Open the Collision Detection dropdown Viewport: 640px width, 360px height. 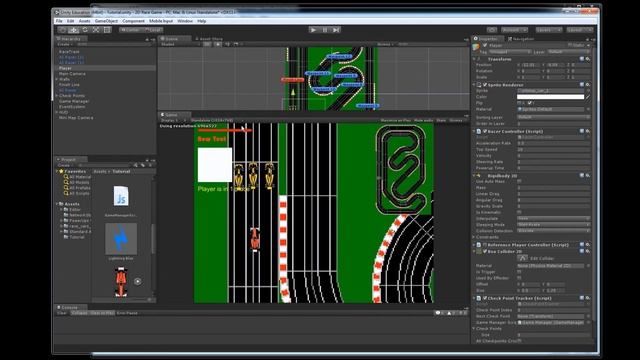pyautogui.click(x=553, y=231)
